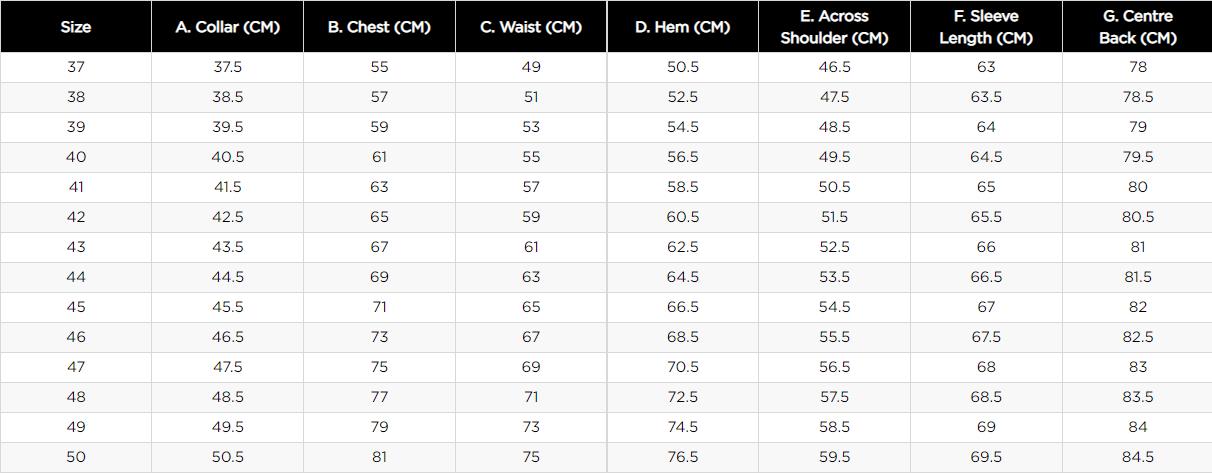Select centre back value 78 cell

[1137, 67]
